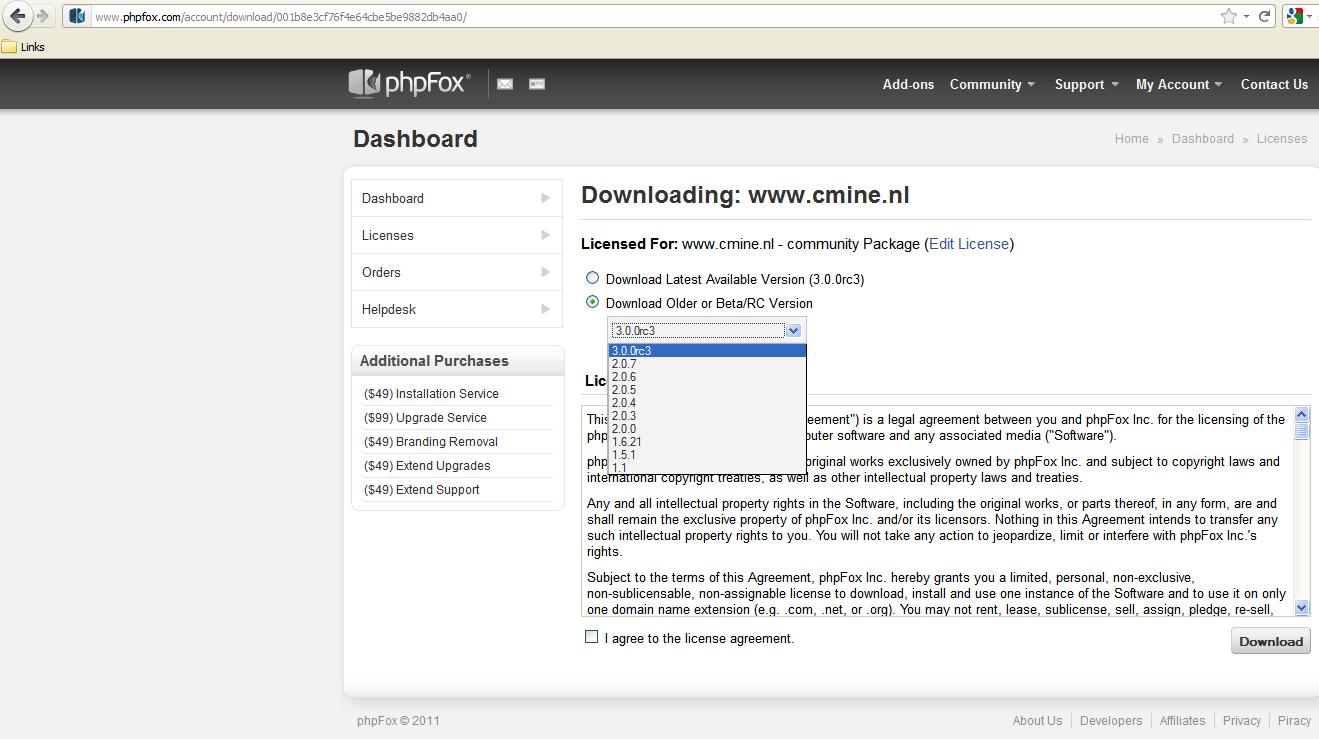The width and height of the screenshot is (1319, 739).
Task: Open Privacy footer link
Action: [1241, 720]
